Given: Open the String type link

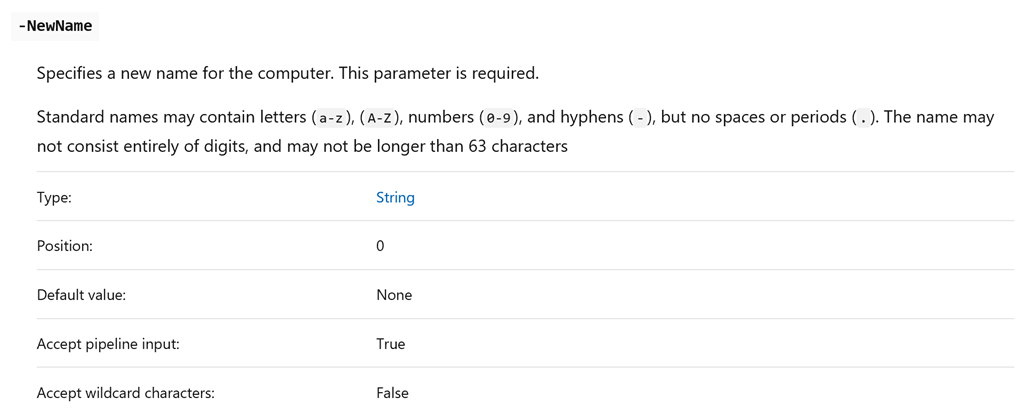Looking at the screenshot, I should (395, 197).
